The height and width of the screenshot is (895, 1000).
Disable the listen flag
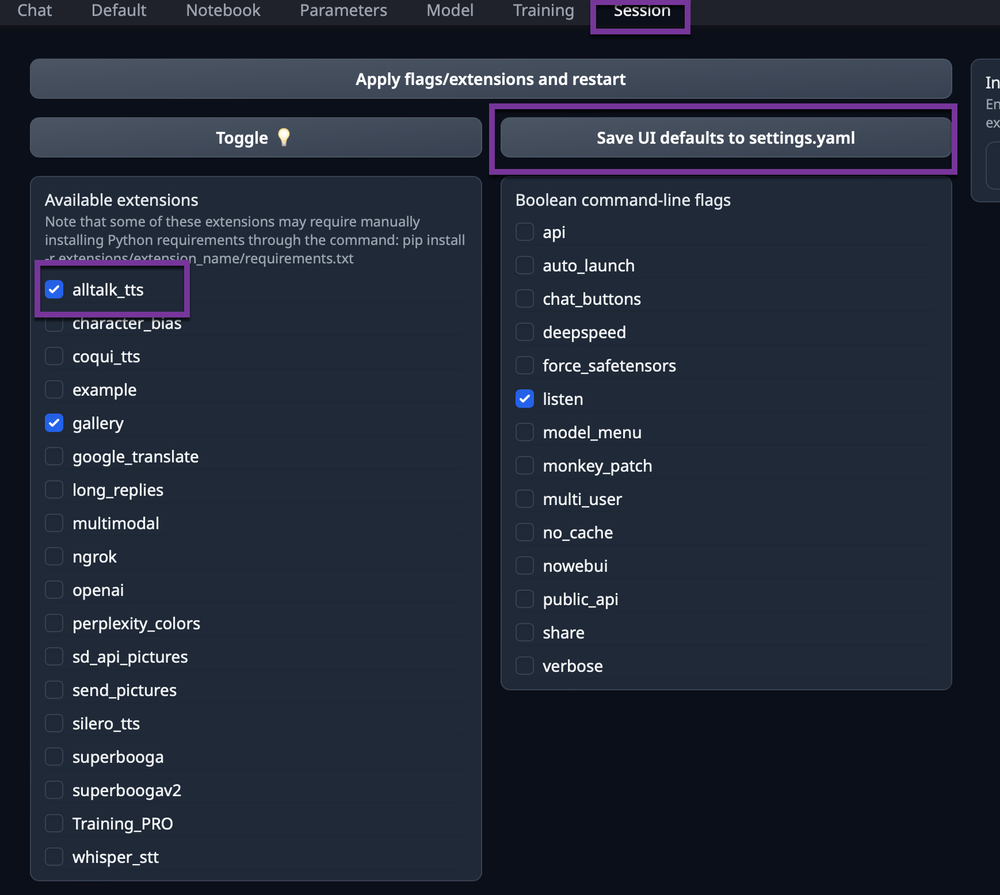[x=524, y=398]
